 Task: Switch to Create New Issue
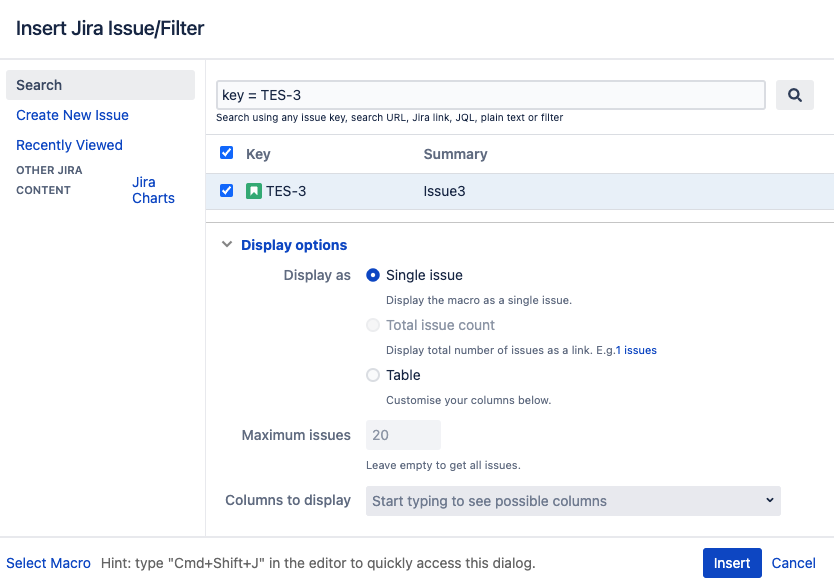(72, 115)
